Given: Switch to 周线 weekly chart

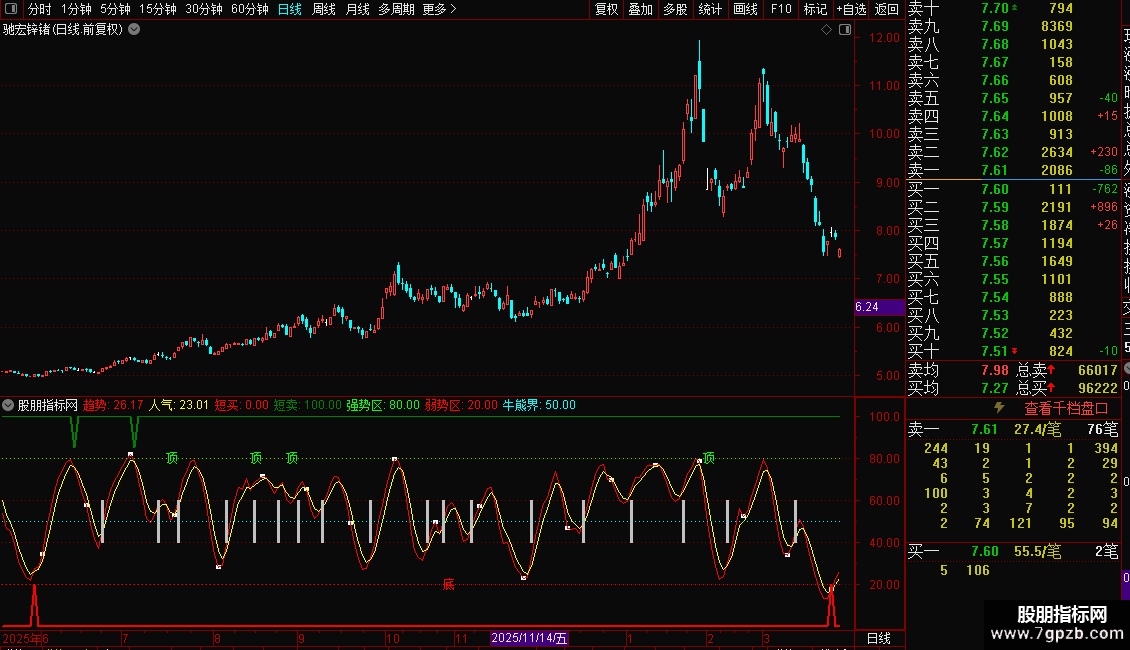Looking at the screenshot, I should 324,9.
